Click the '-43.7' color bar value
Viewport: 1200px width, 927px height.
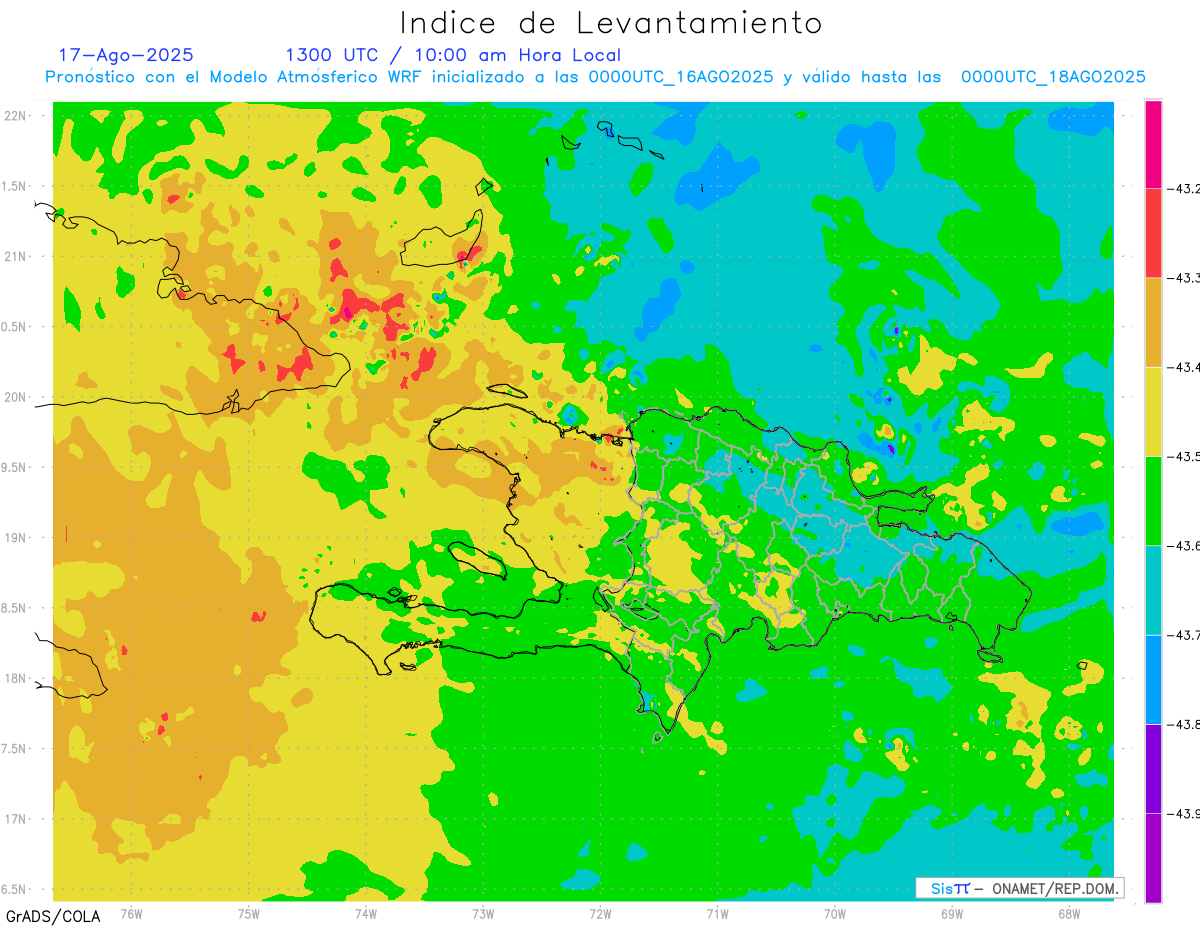click(x=1185, y=635)
